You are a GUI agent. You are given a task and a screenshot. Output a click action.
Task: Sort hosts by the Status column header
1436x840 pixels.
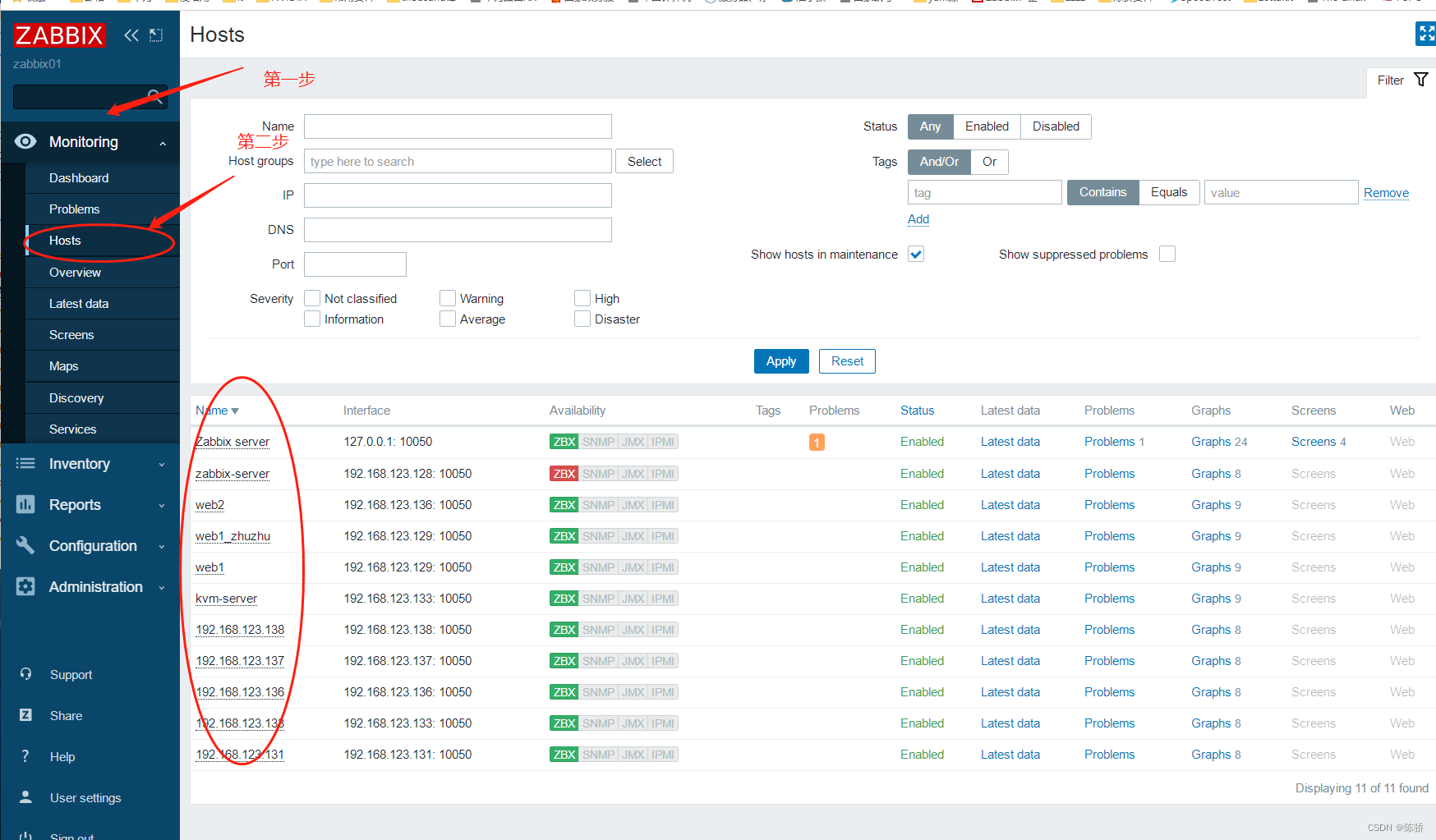(917, 411)
